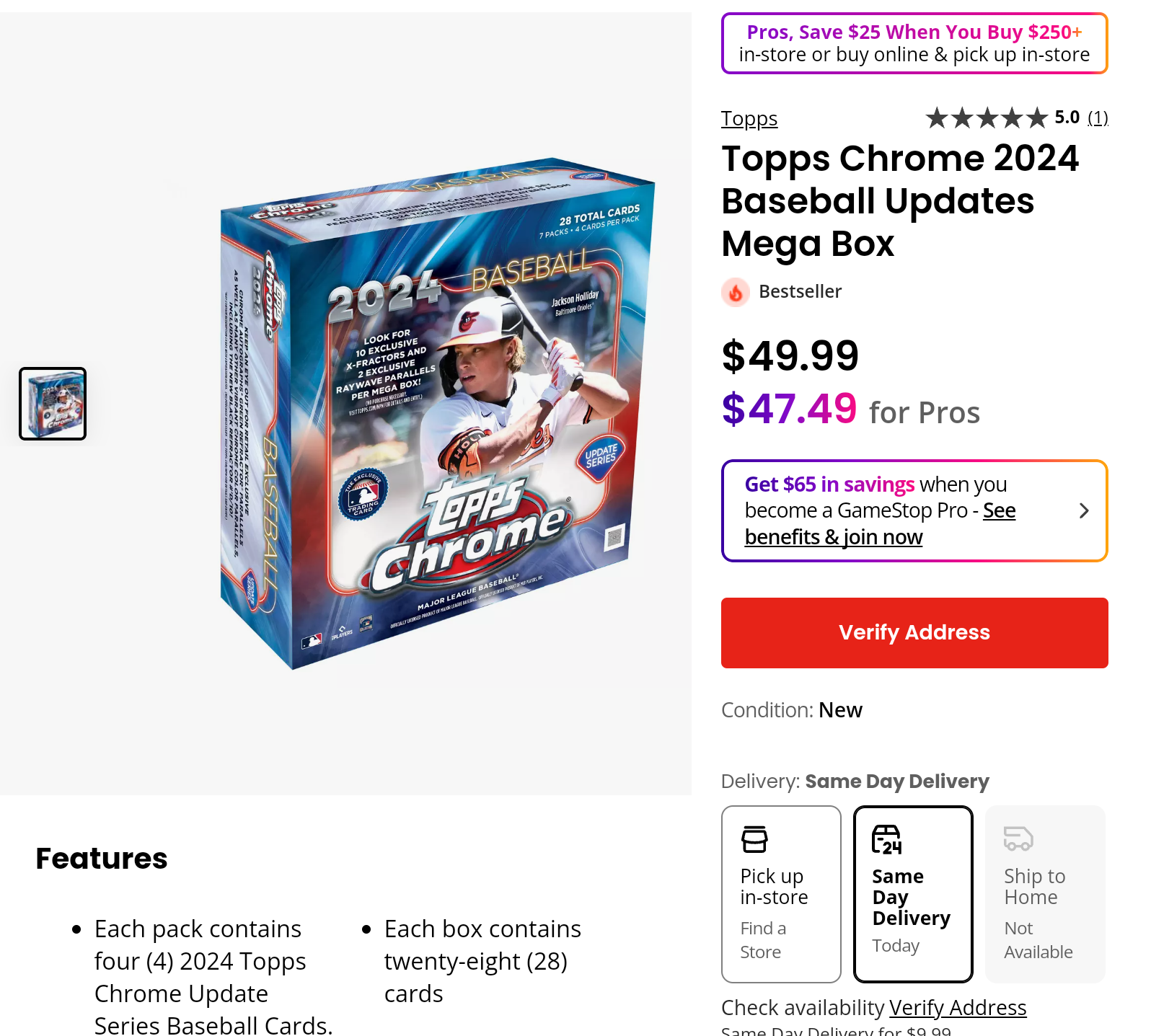This screenshot has width=1151, height=1036.
Task: Click the Ship to Home truck icon
Action: pos(1018,838)
